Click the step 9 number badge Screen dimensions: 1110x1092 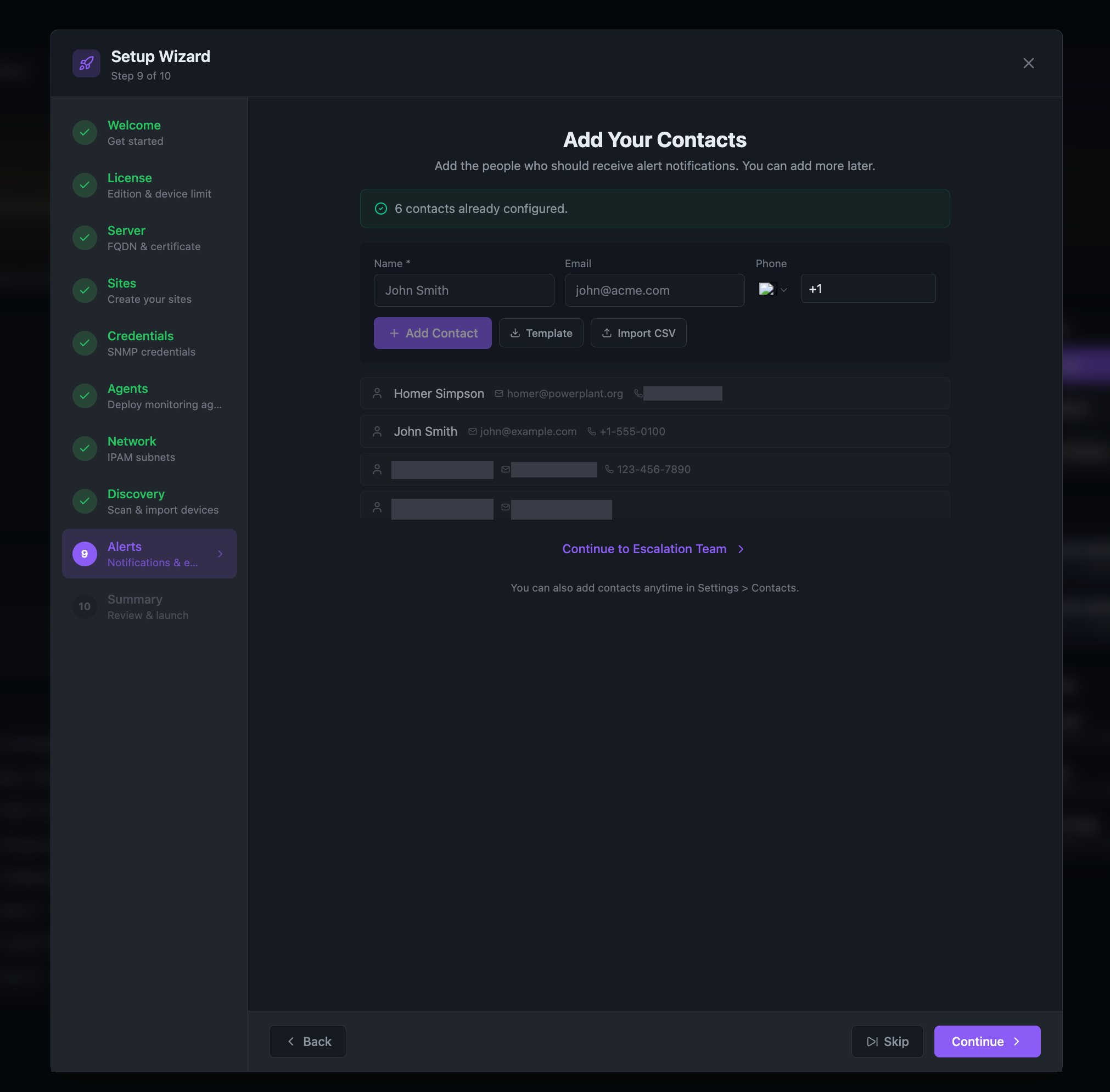(85, 554)
